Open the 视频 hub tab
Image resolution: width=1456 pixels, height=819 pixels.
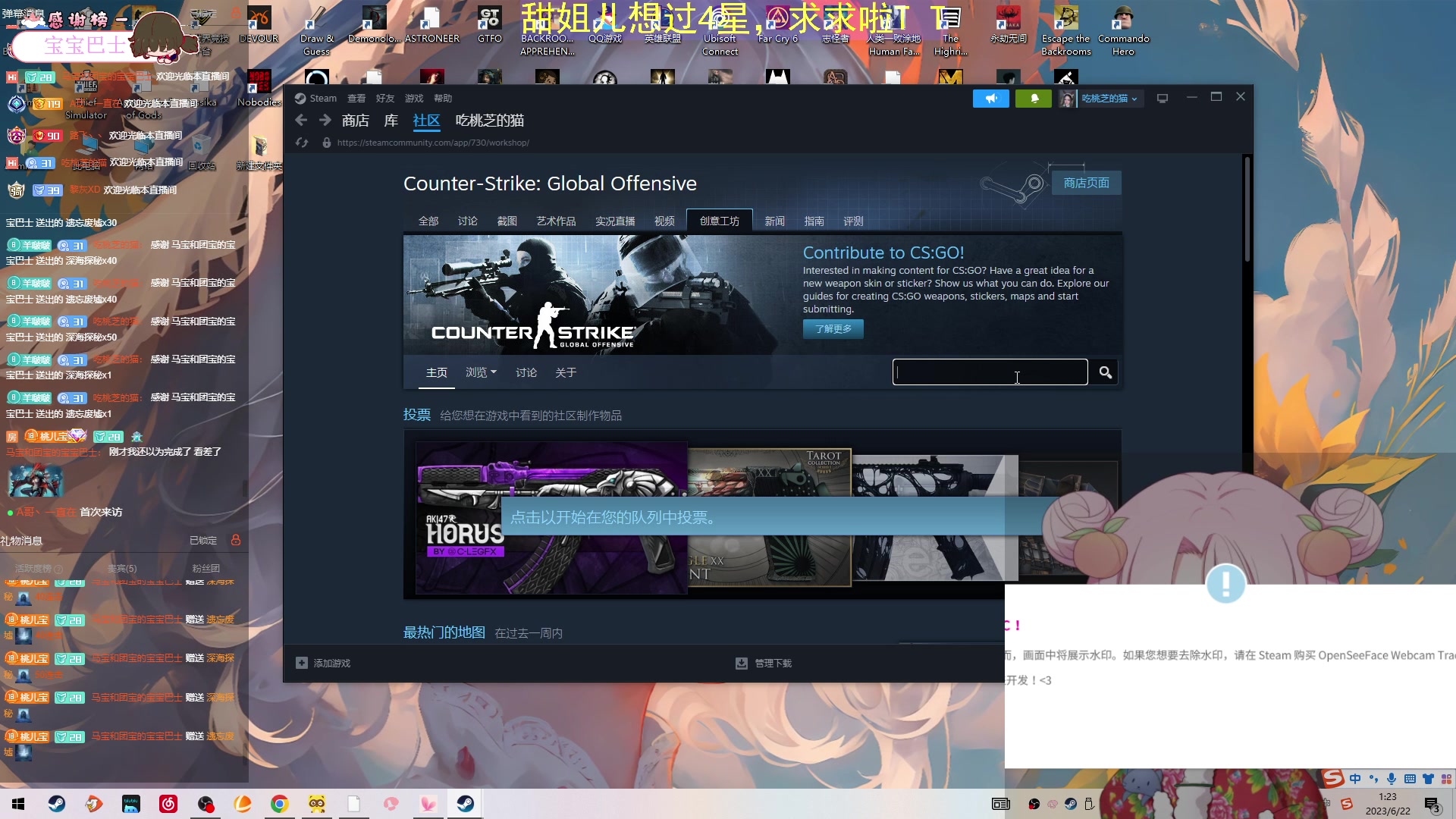pyautogui.click(x=664, y=221)
